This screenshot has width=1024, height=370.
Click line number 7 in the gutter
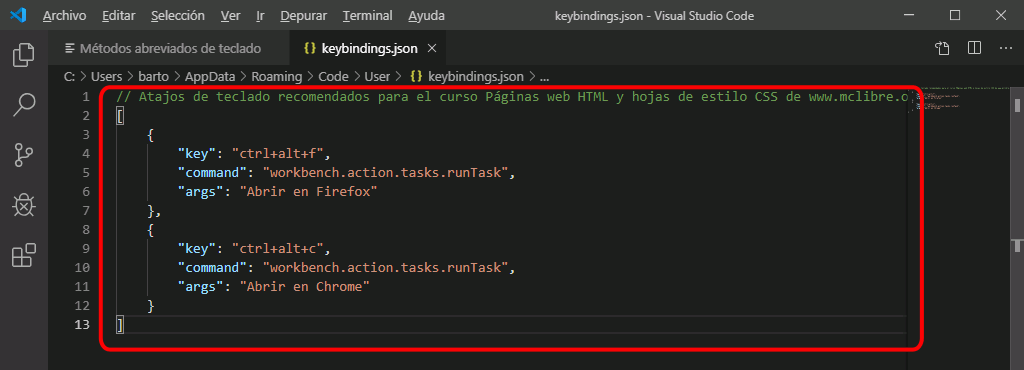click(x=86, y=211)
